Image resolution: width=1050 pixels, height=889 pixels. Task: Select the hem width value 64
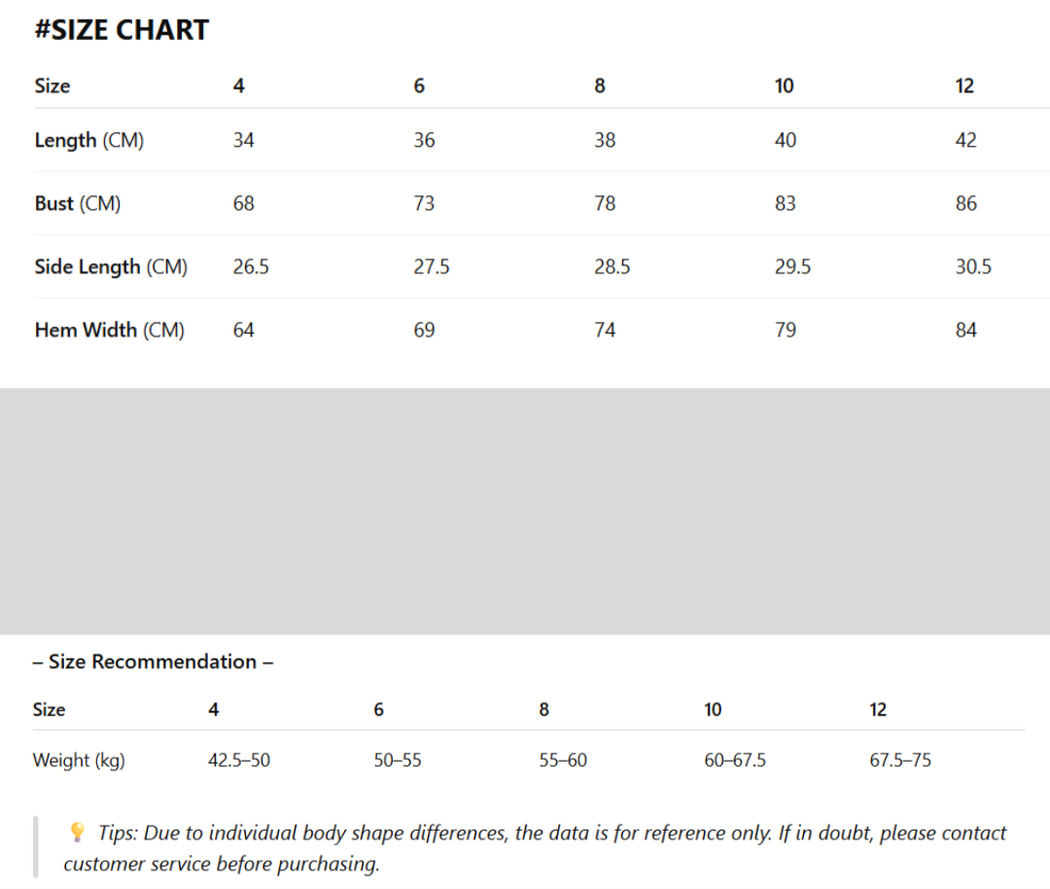pyautogui.click(x=244, y=330)
